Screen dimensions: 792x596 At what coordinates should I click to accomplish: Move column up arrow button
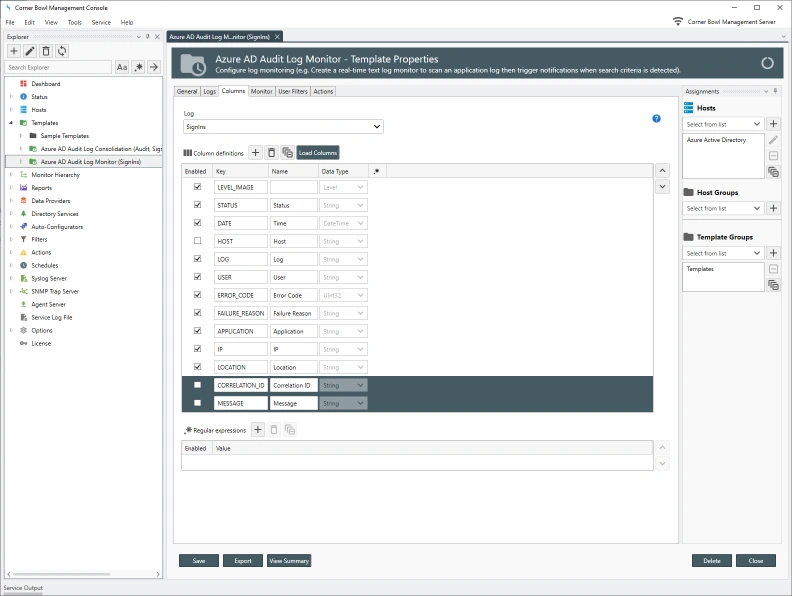click(662, 171)
